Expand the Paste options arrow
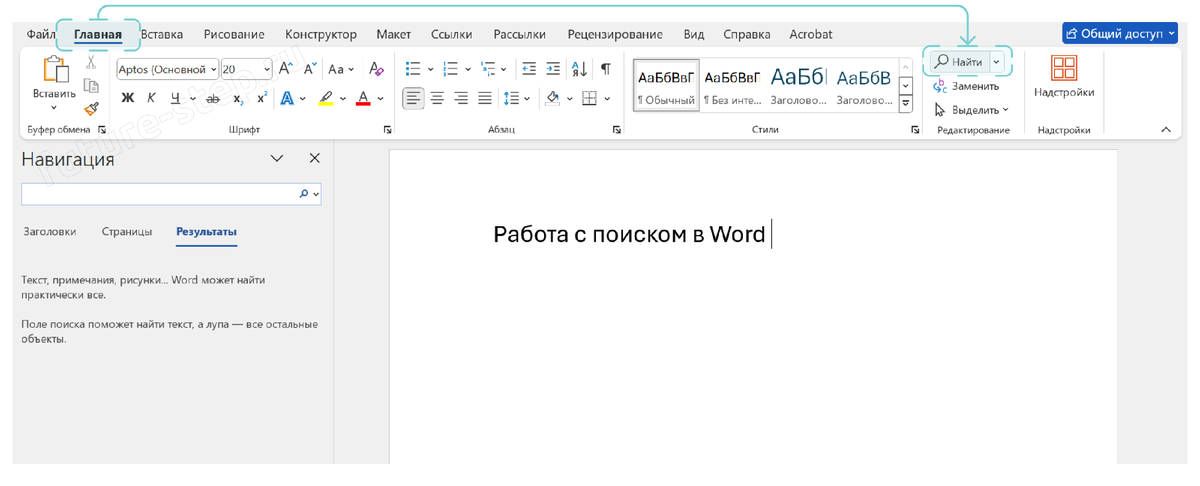1200x486 pixels. coord(54,107)
